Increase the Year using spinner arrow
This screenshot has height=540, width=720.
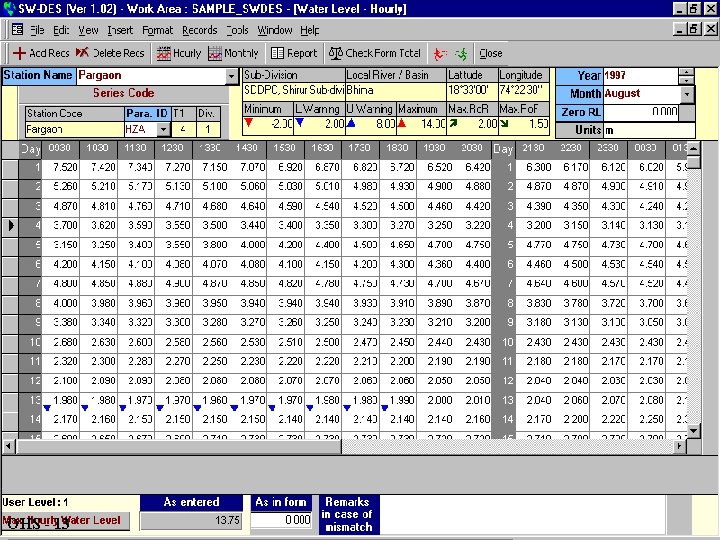[x=686, y=72]
